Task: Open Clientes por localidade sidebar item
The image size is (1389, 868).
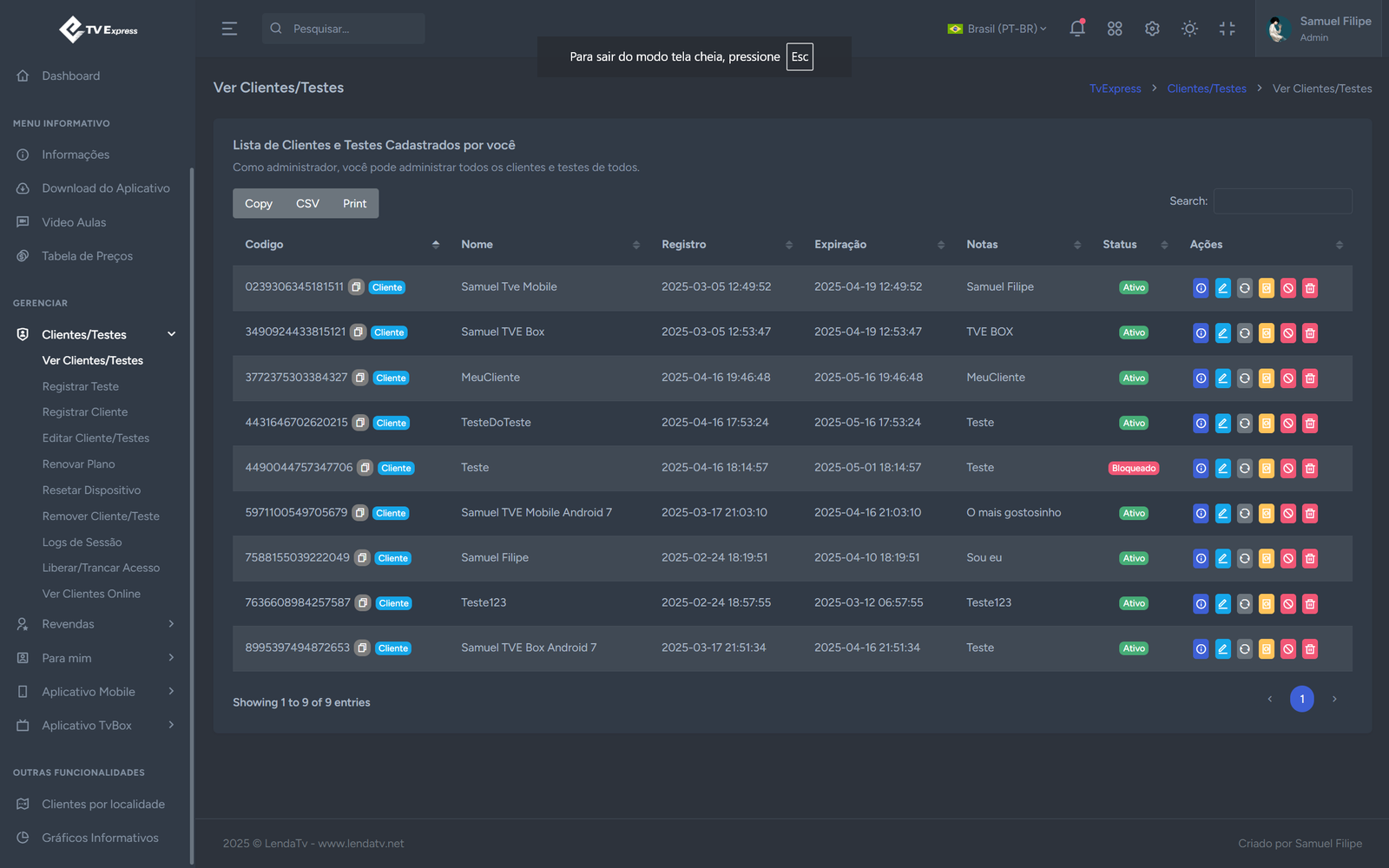Action: point(103,805)
